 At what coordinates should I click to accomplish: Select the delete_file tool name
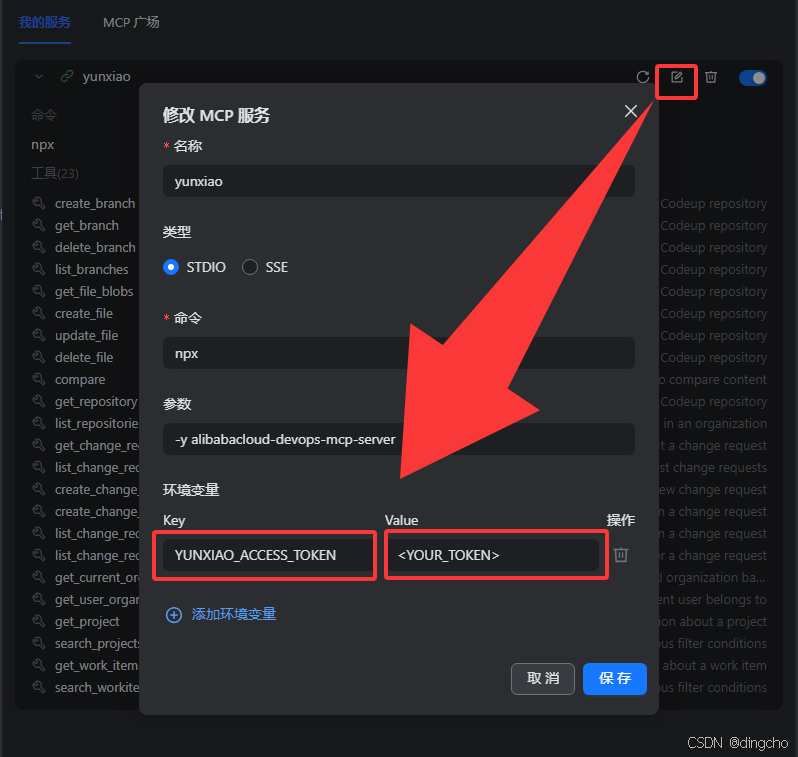point(84,357)
